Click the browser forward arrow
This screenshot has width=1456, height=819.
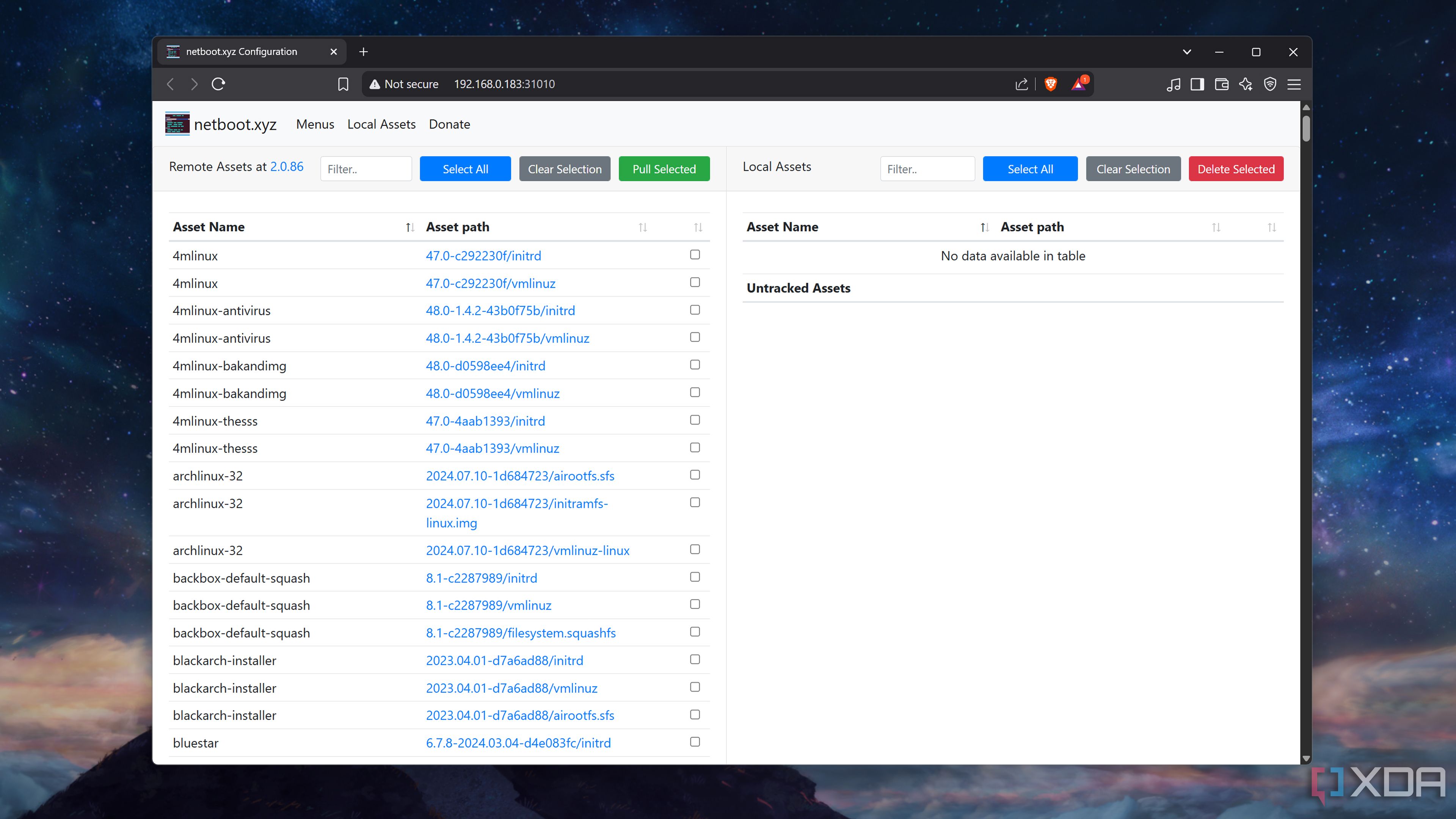pos(195,84)
